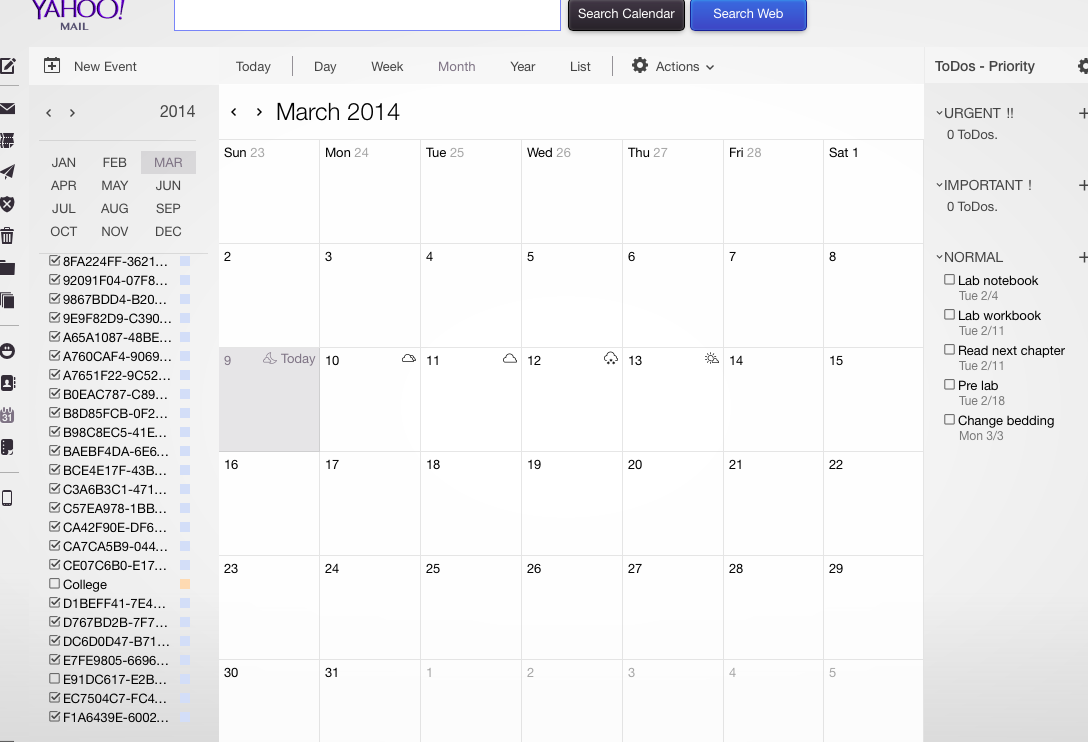Screen dimensions: 1088x742
Task: Click the weather icon beside Today
Action: [270, 359]
